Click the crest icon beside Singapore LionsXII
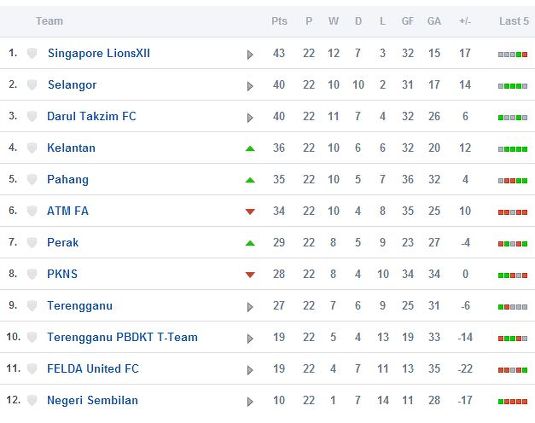 pos(32,53)
